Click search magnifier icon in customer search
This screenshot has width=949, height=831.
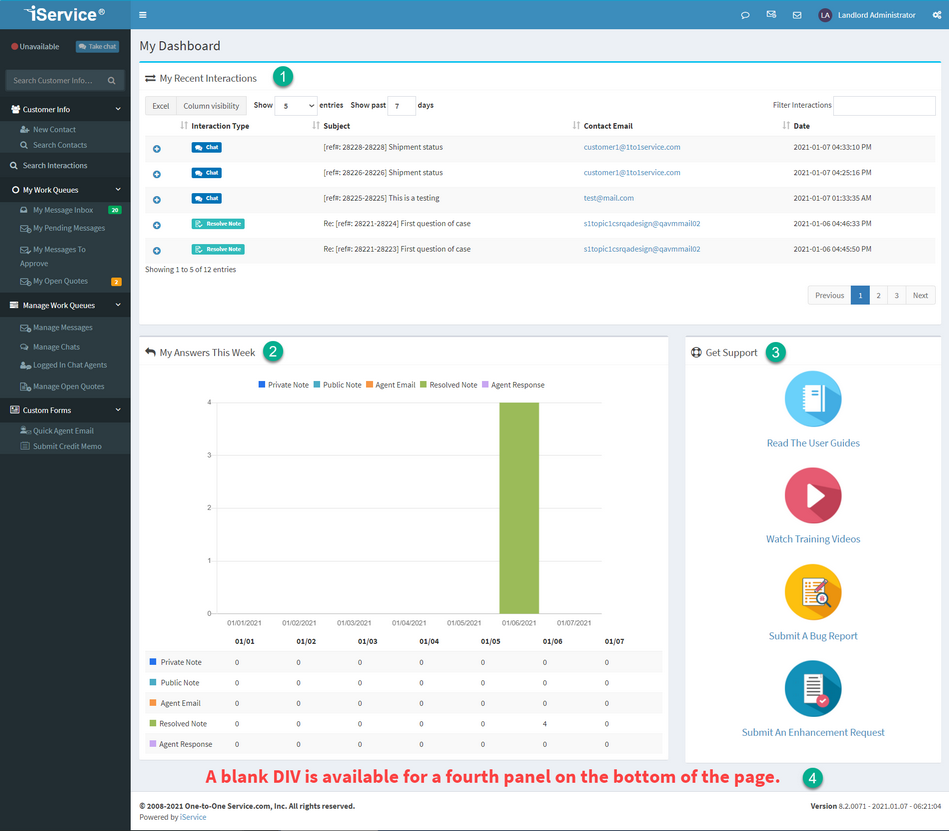112,81
